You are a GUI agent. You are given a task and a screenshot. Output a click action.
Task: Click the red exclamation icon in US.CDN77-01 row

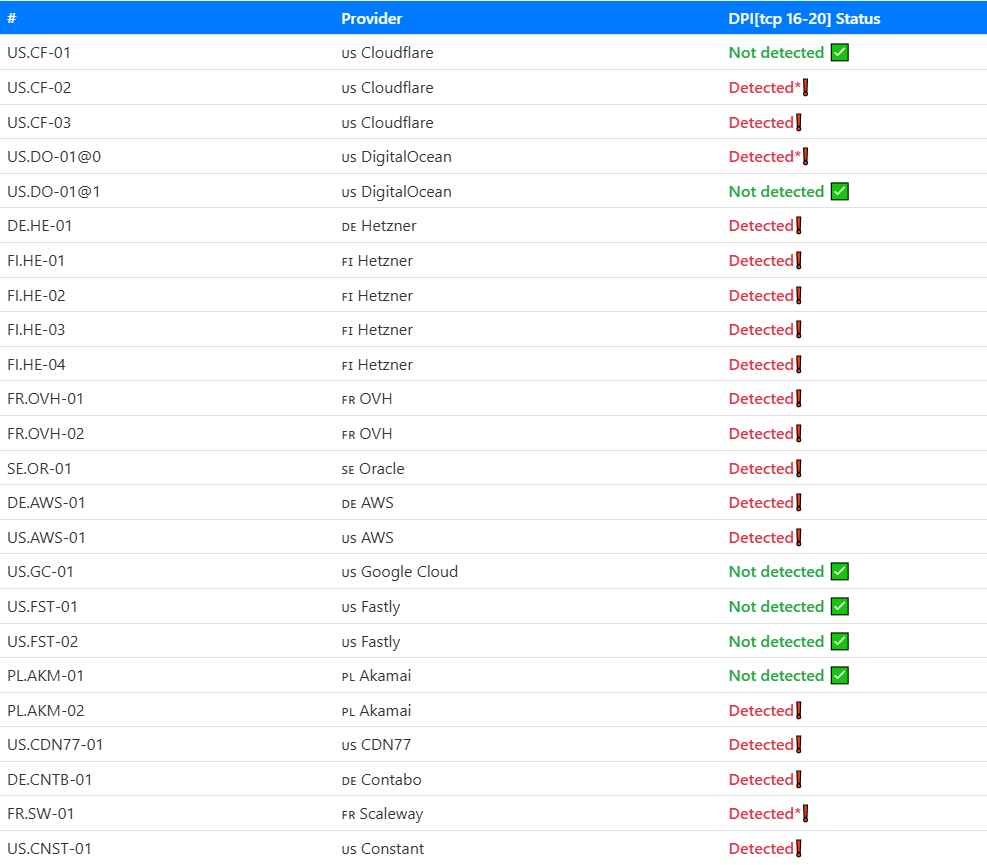click(x=799, y=744)
